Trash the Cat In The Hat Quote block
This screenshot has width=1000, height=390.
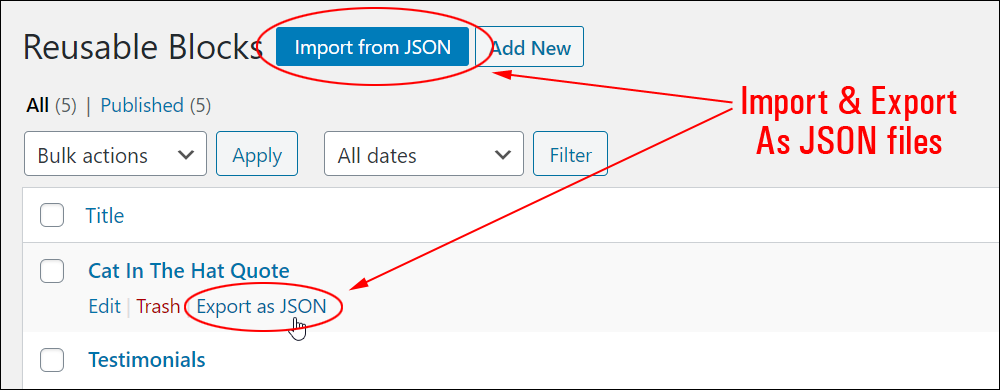(158, 307)
